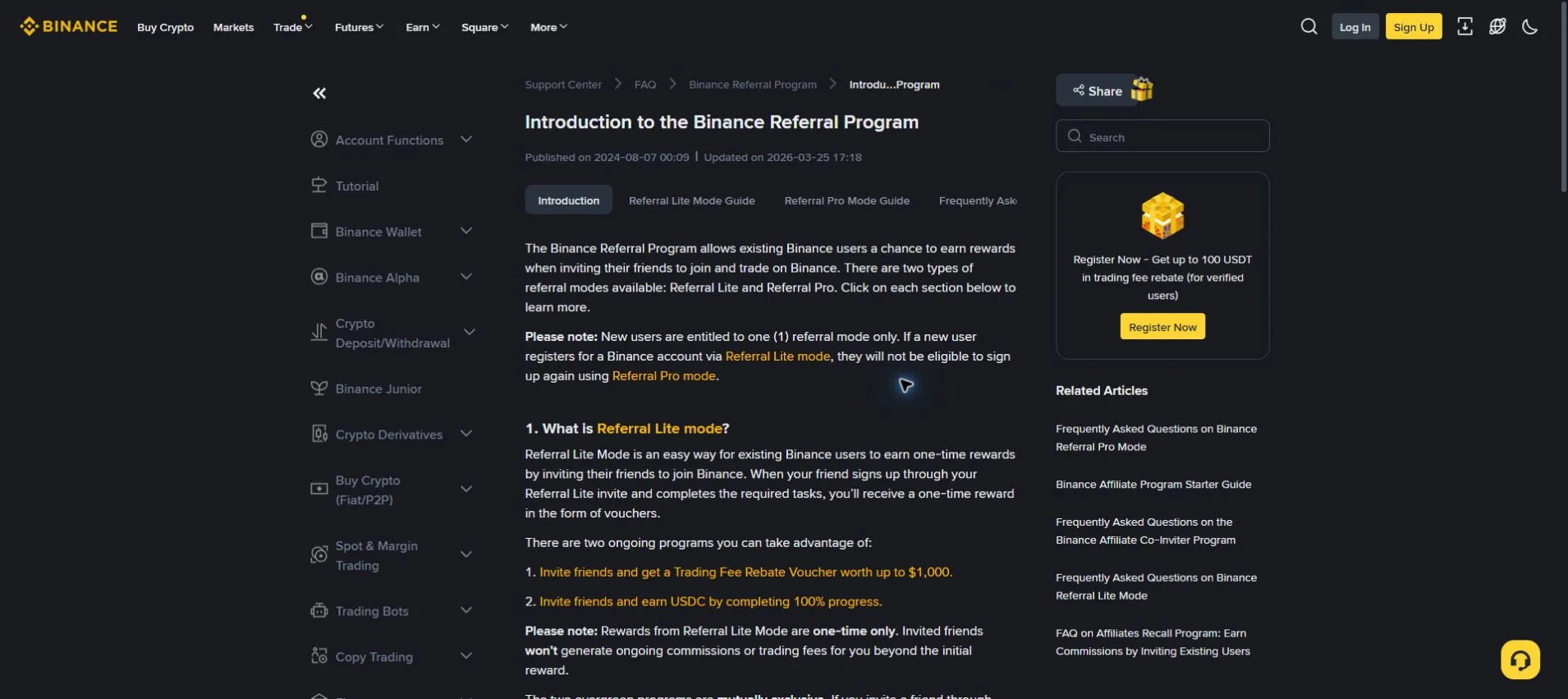
Task: Open FAQ on Binance Referral Pro Mode article
Action: [x=1156, y=438]
